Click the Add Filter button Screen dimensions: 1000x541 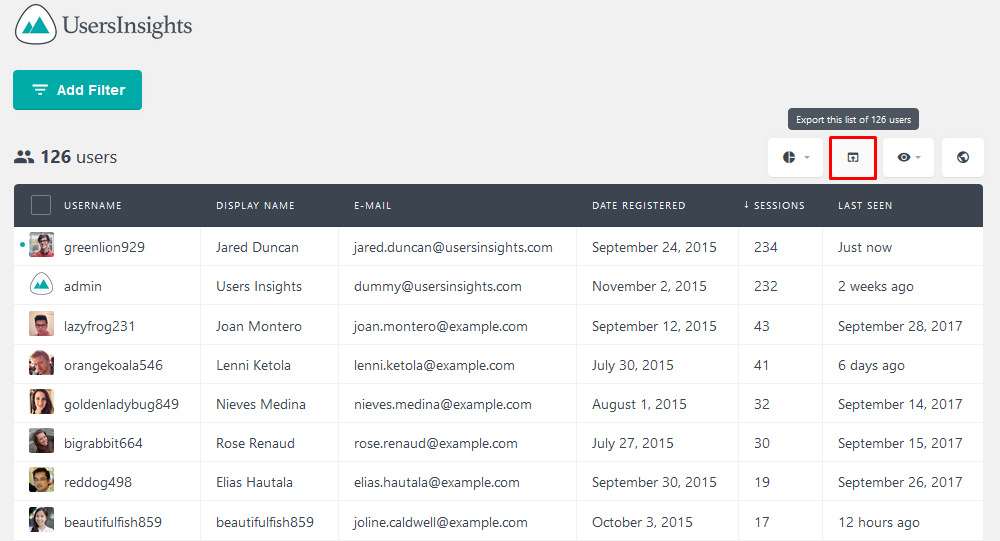[x=77, y=90]
